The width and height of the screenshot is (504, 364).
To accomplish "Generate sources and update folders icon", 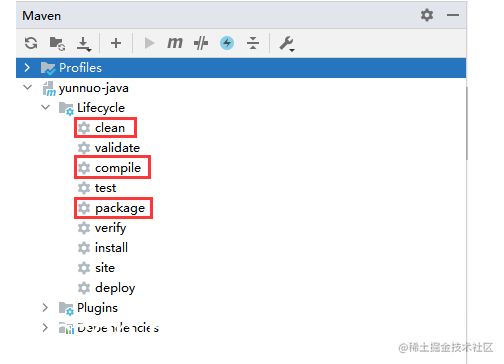I will pos(57,43).
